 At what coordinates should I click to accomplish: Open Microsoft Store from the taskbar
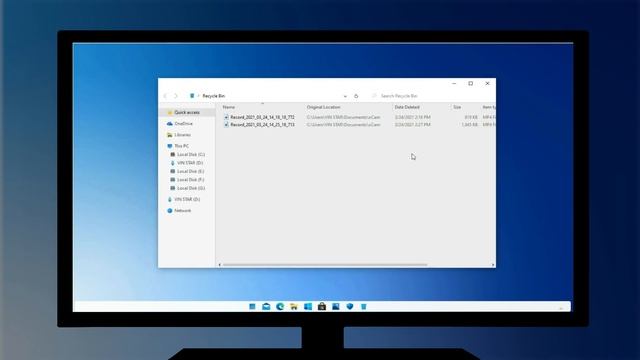point(322,307)
